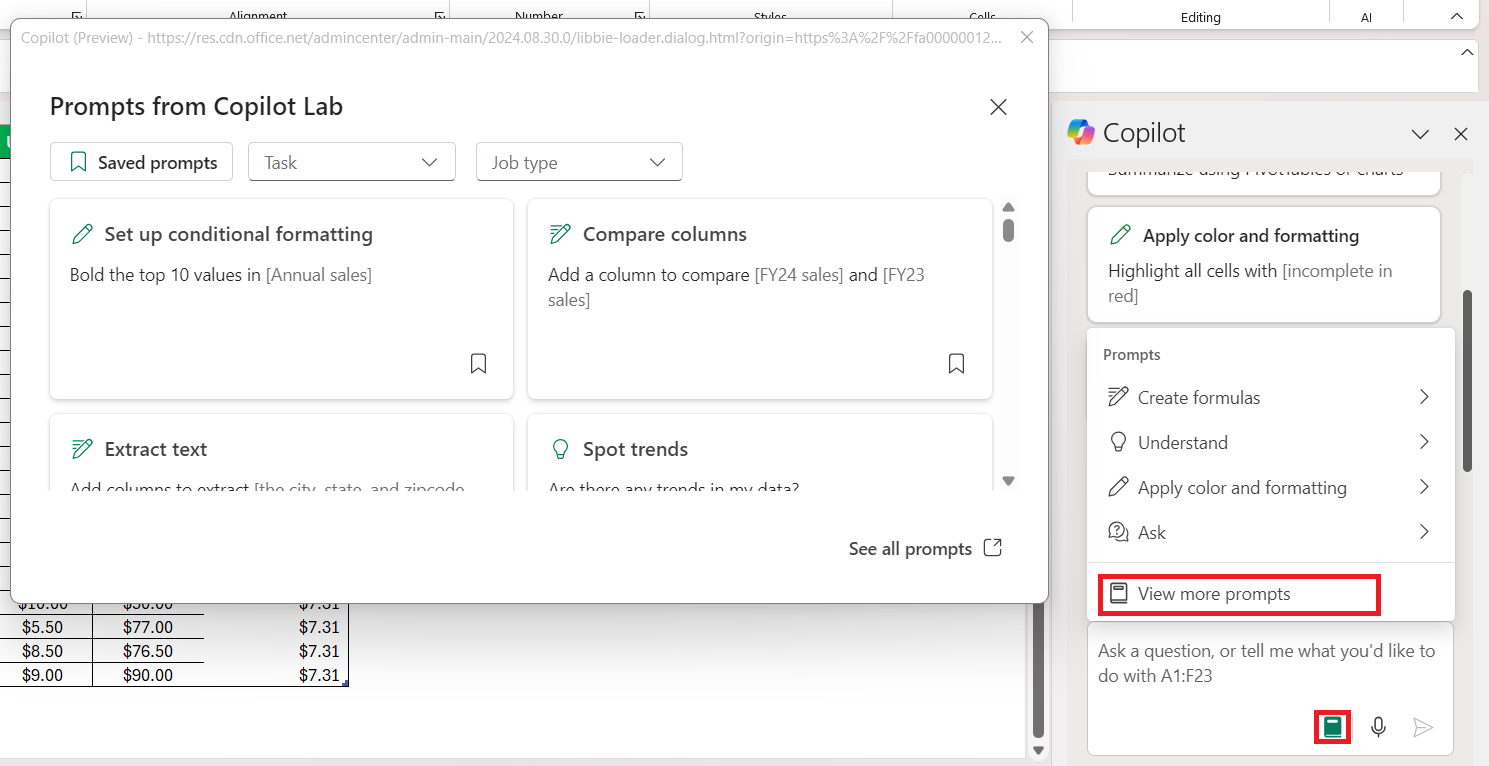1489x766 pixels.
Task: Open Alignment group dialog launcher
Action: (439, 16)
